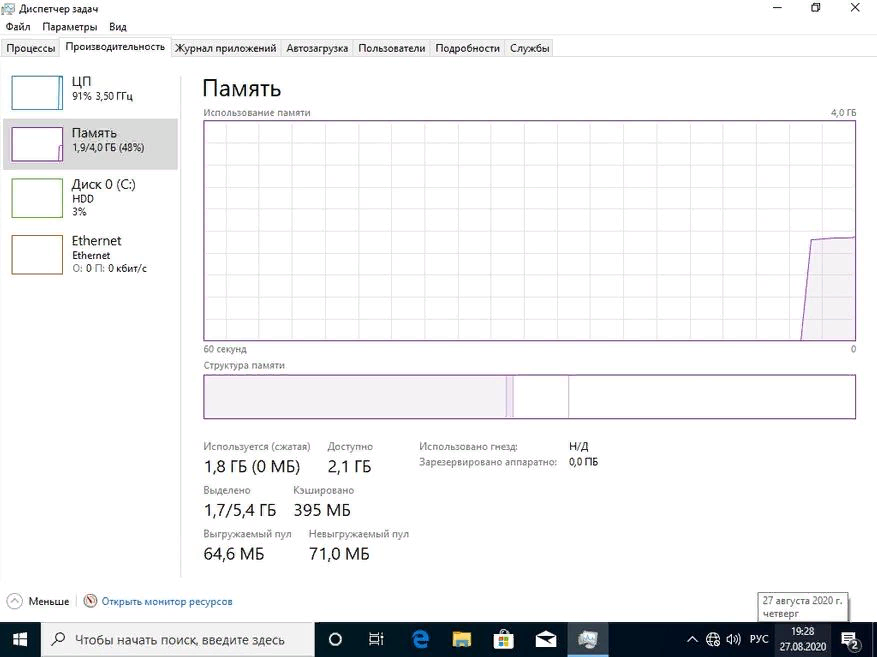Close the Диспетчер задач window
Screen dimensions: 877x657
[855, 8]
